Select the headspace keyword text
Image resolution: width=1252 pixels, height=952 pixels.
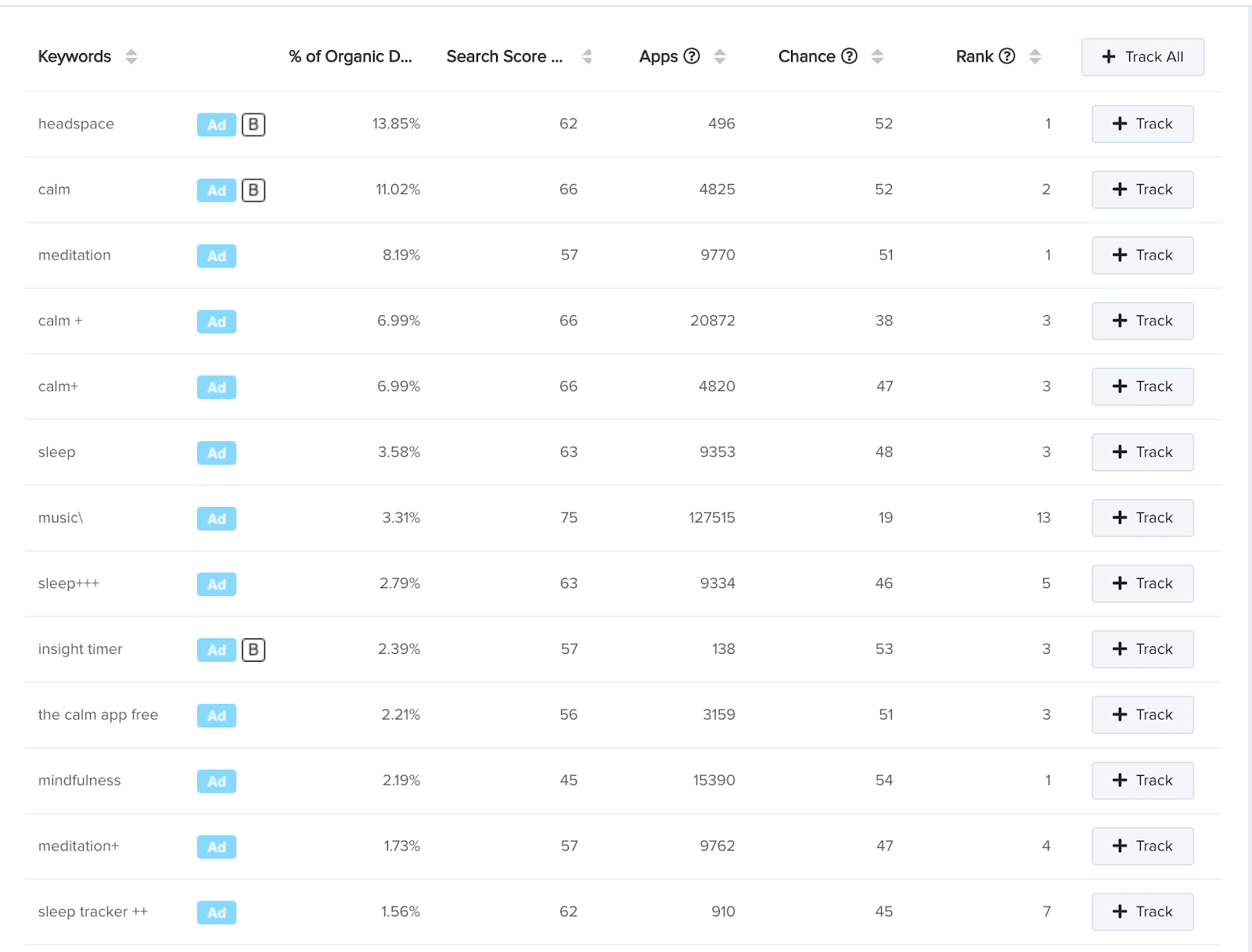76,124
